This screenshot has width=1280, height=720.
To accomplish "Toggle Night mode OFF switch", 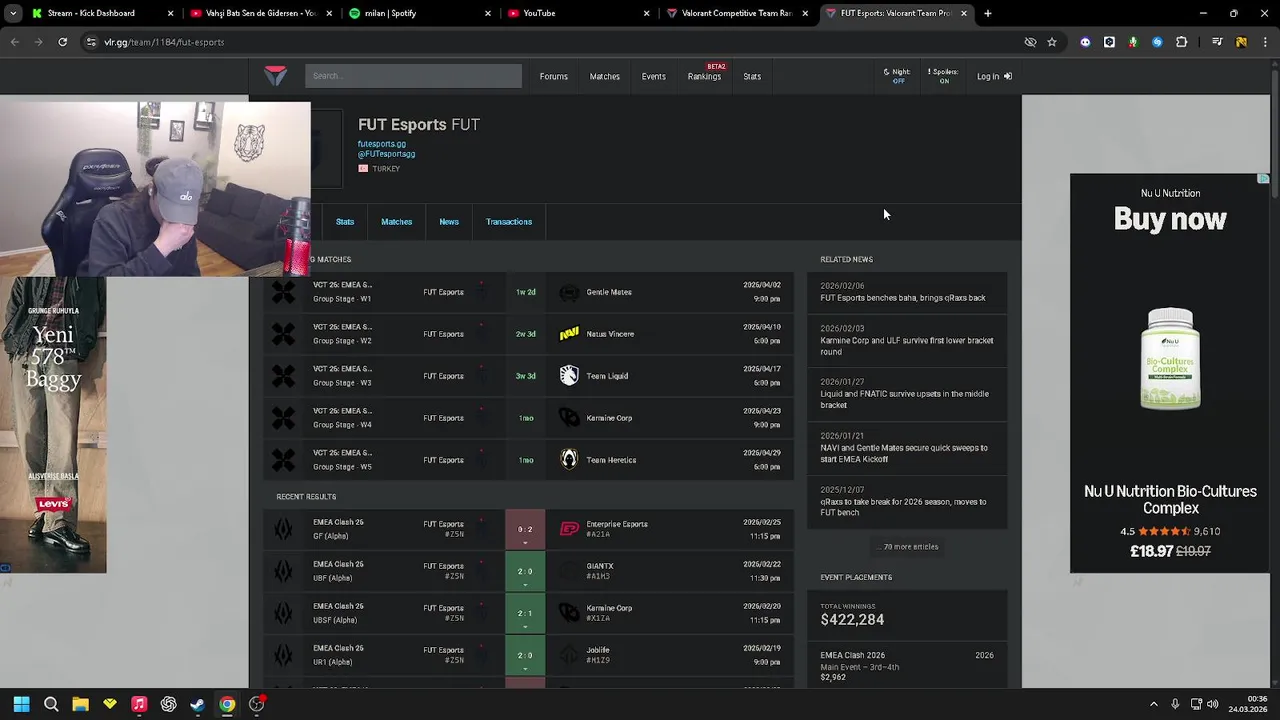I will [897, 76].
